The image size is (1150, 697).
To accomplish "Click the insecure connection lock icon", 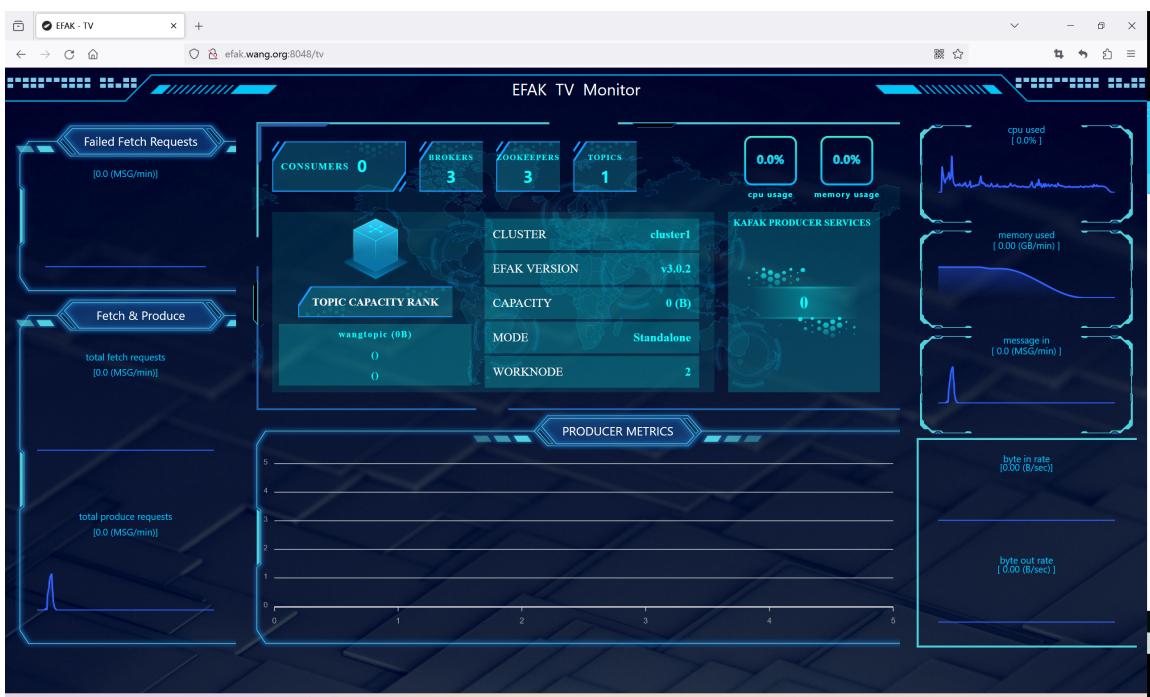I will 213,54.
